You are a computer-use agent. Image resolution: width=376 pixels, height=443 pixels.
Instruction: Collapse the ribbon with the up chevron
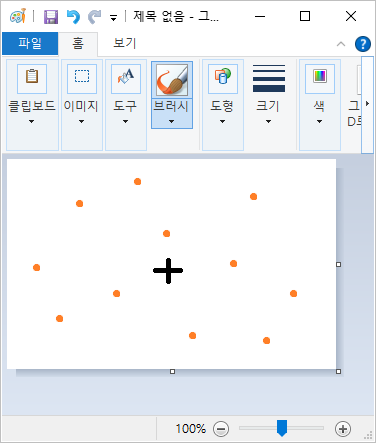(x=341, y=44)
